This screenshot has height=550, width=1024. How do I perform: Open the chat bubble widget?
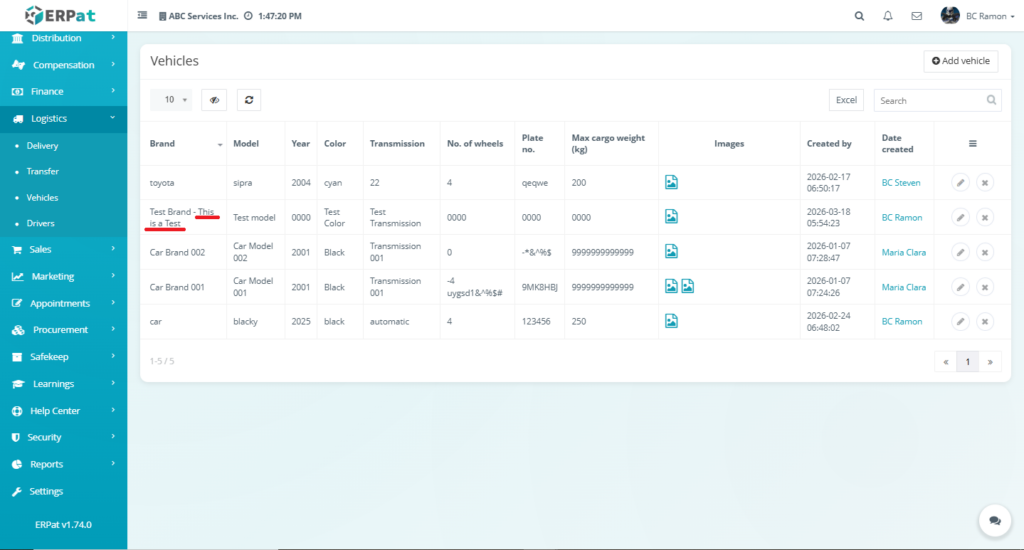click(x=994, y=521)
